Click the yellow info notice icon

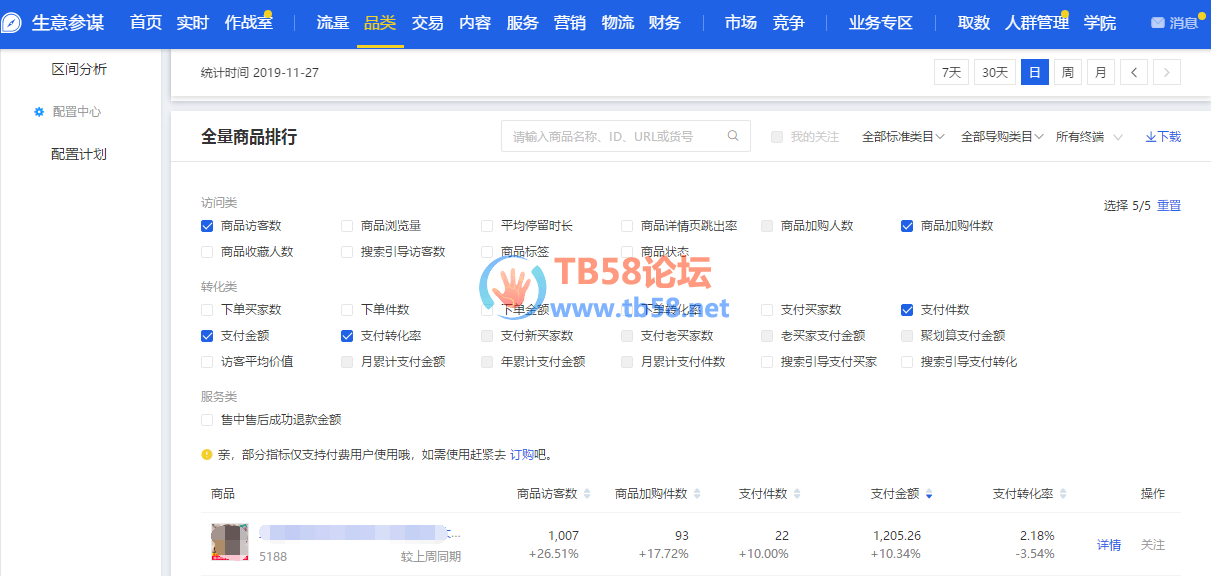point(207,454)
